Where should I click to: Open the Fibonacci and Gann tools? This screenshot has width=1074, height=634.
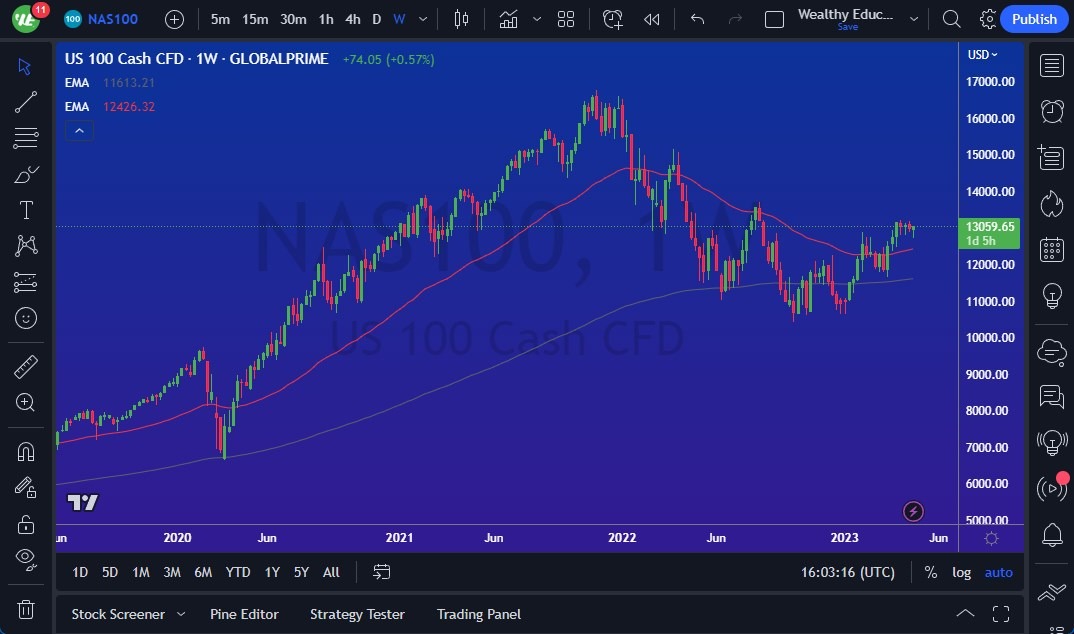click(x=25, y=138)
